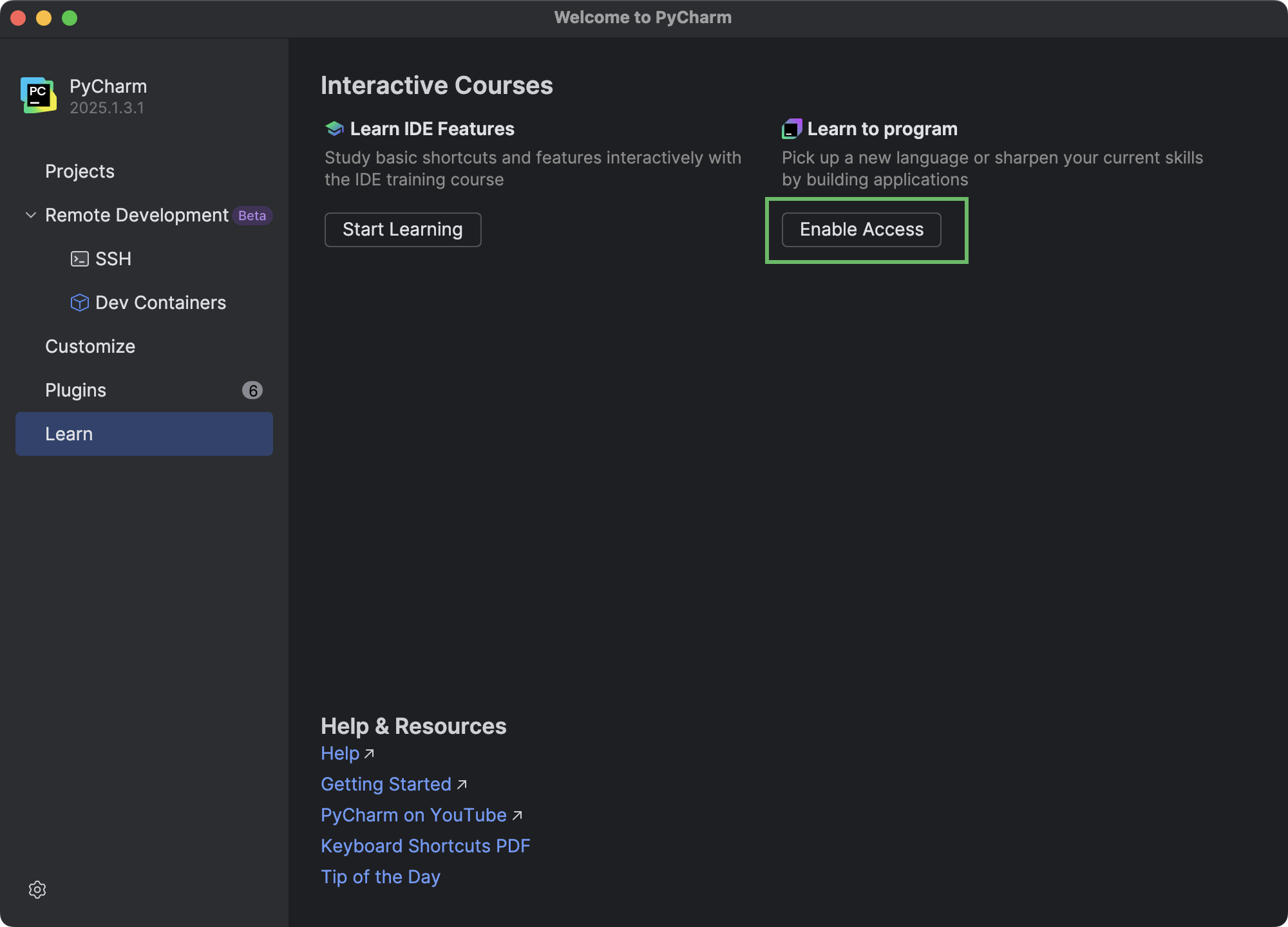The image size is (1288, 927).
Task: Select the Learn sidebar entry
Action: click(69, 433)
